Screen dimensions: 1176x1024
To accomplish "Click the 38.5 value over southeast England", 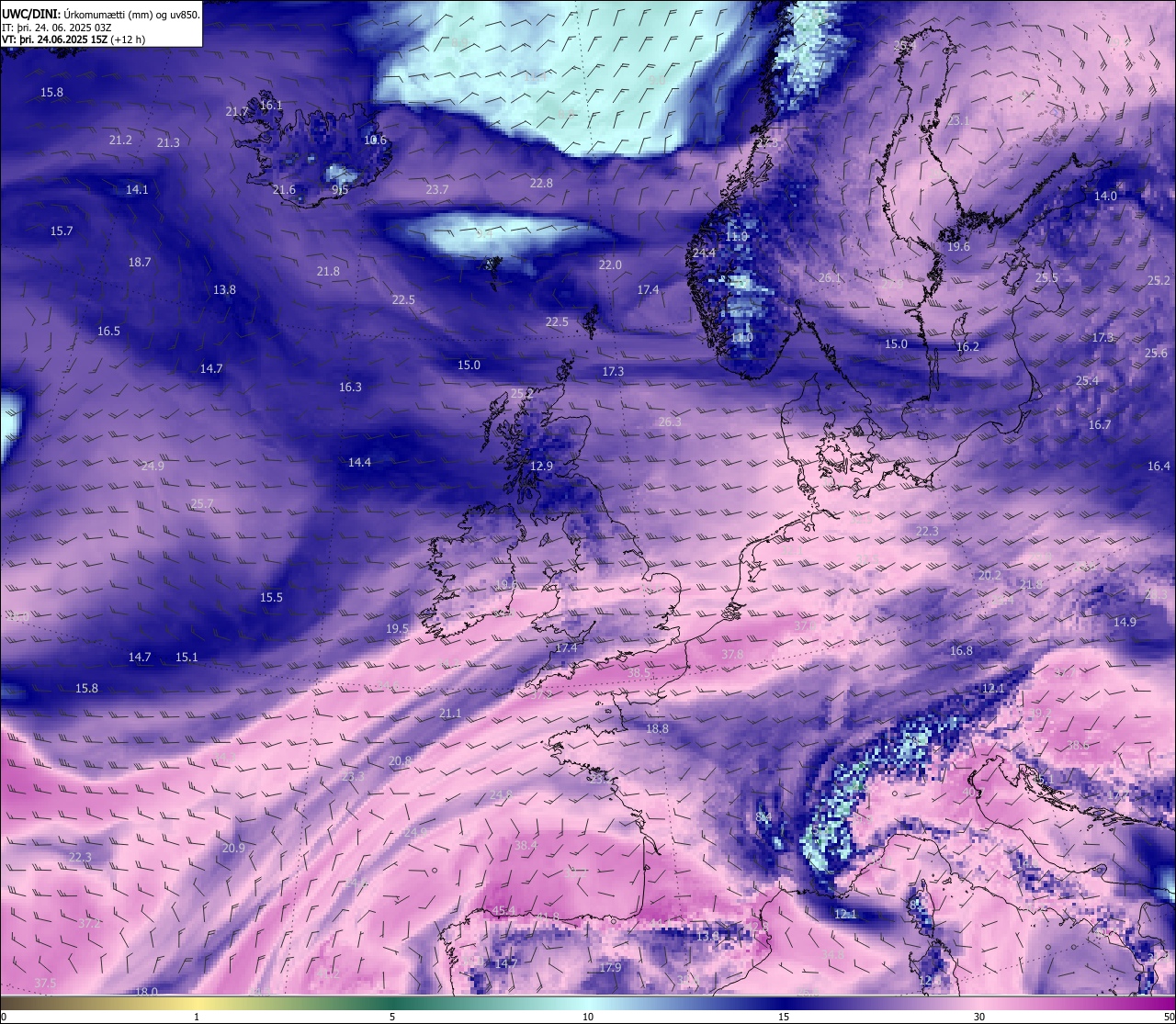I will (639, 673).
